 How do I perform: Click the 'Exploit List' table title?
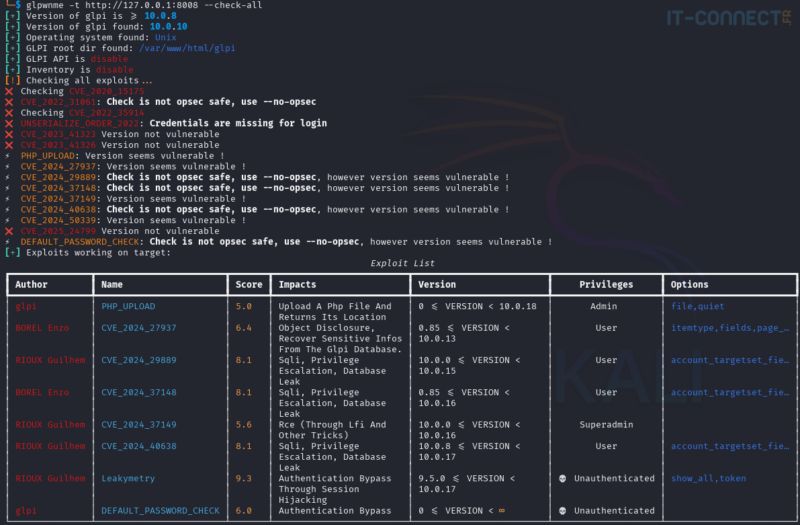(403, 263)
